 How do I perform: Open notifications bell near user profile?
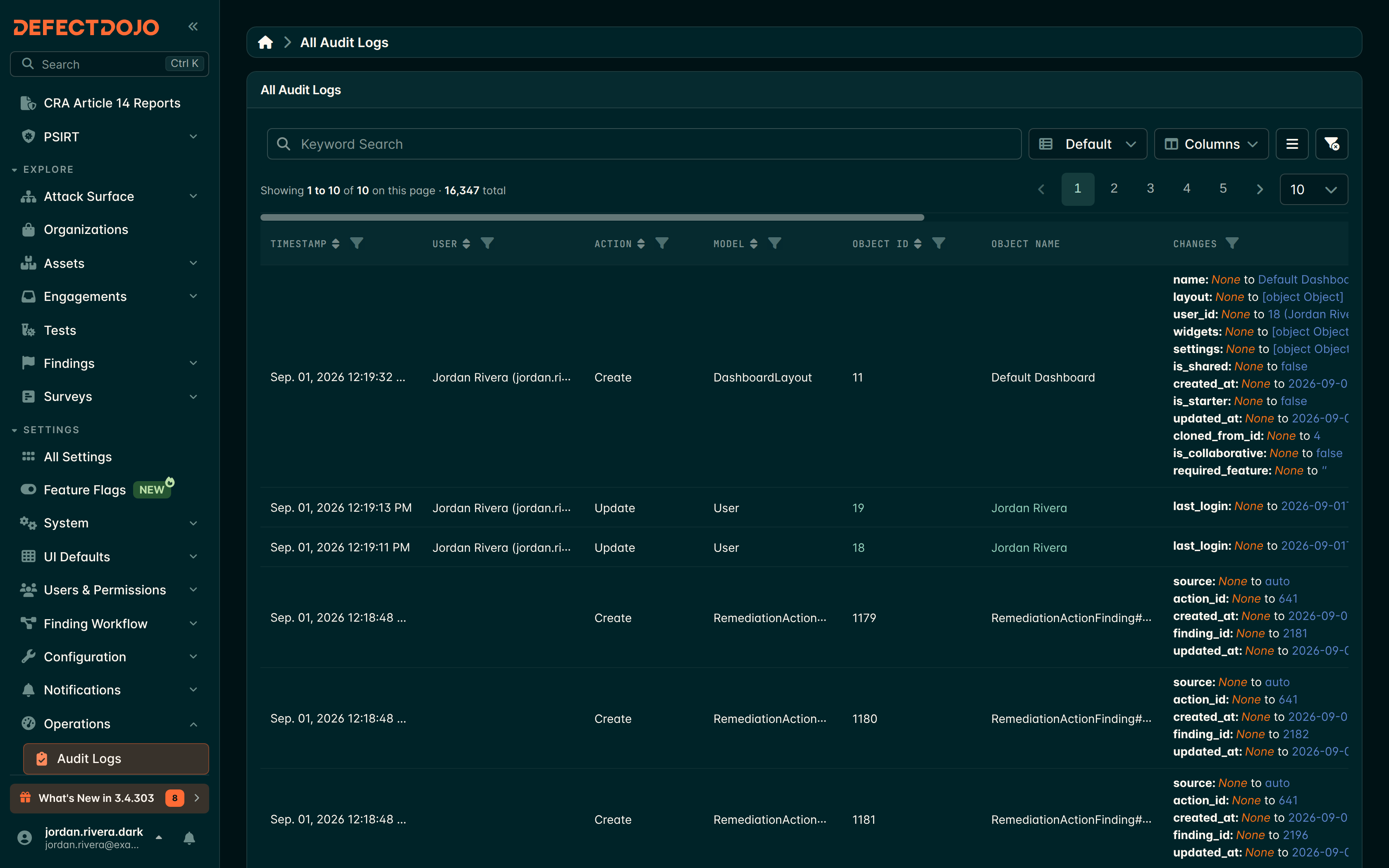point(189,838)
